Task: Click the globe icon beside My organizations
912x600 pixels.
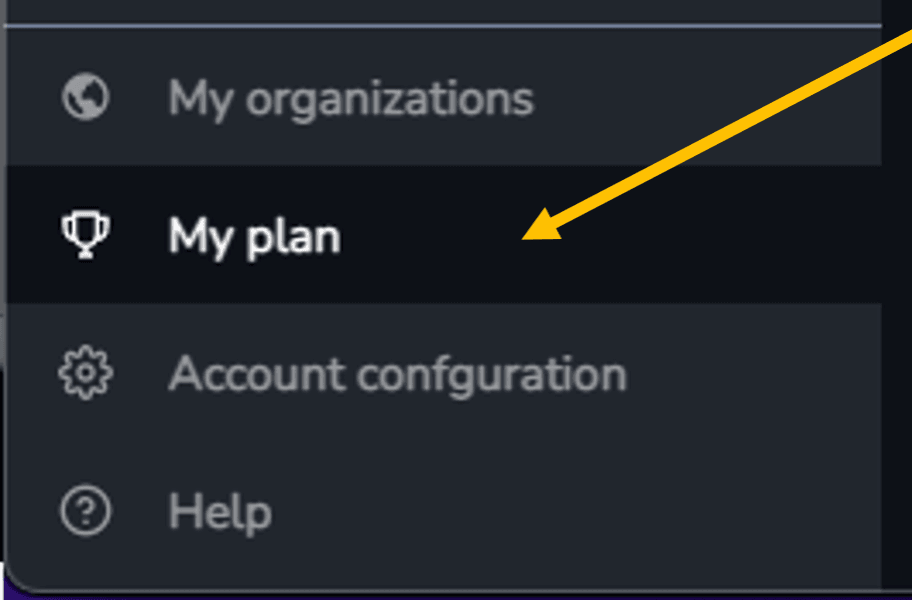Action: 86,97
